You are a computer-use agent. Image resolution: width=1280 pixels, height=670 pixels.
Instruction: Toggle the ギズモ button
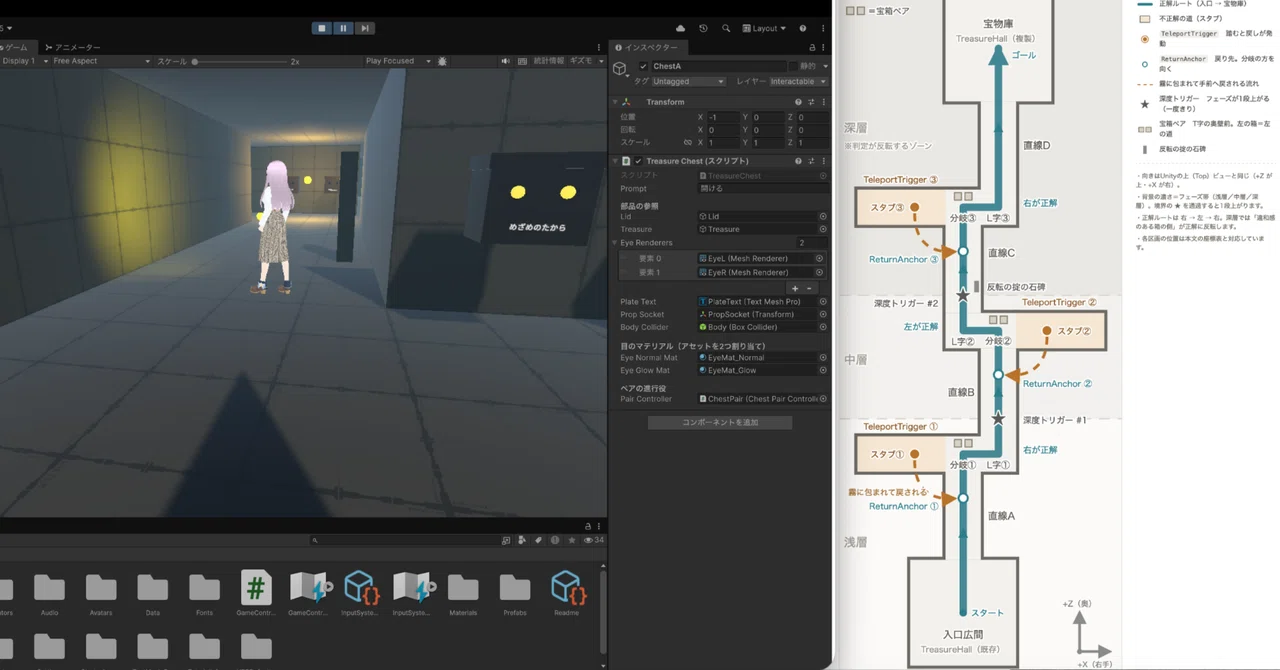[580, 61]
